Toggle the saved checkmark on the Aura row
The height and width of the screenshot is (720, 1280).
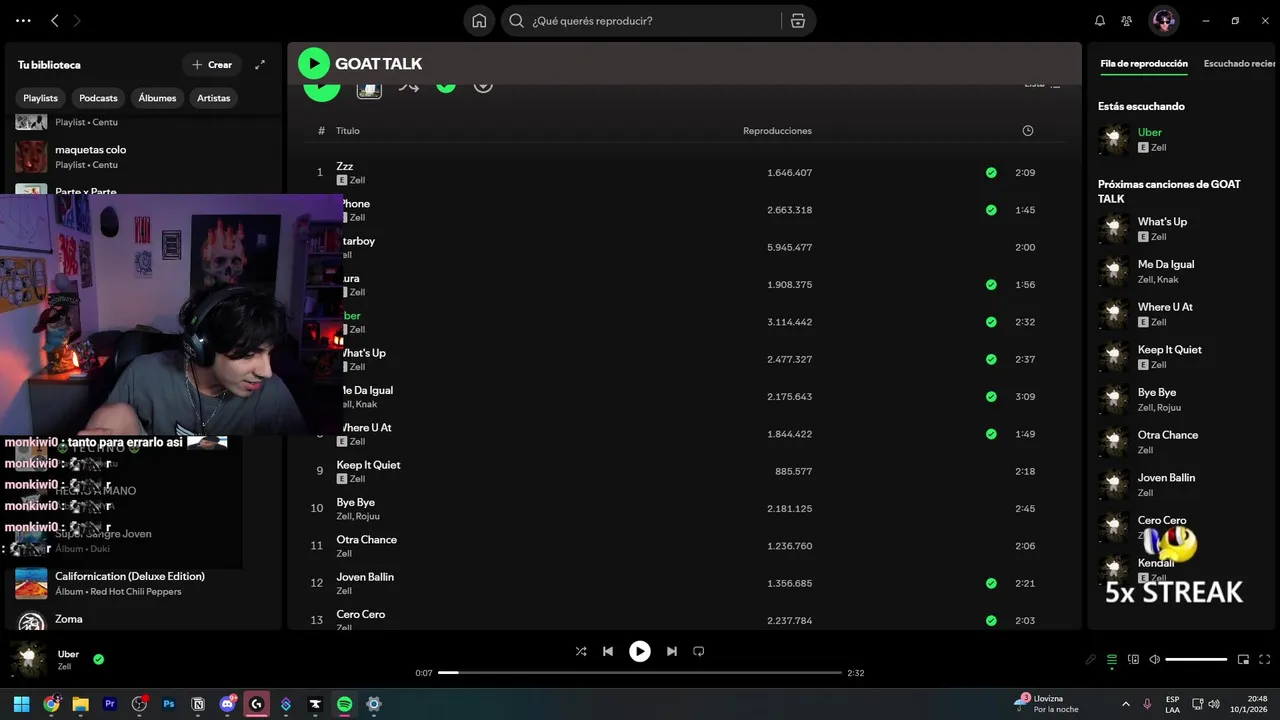[991, 285]
